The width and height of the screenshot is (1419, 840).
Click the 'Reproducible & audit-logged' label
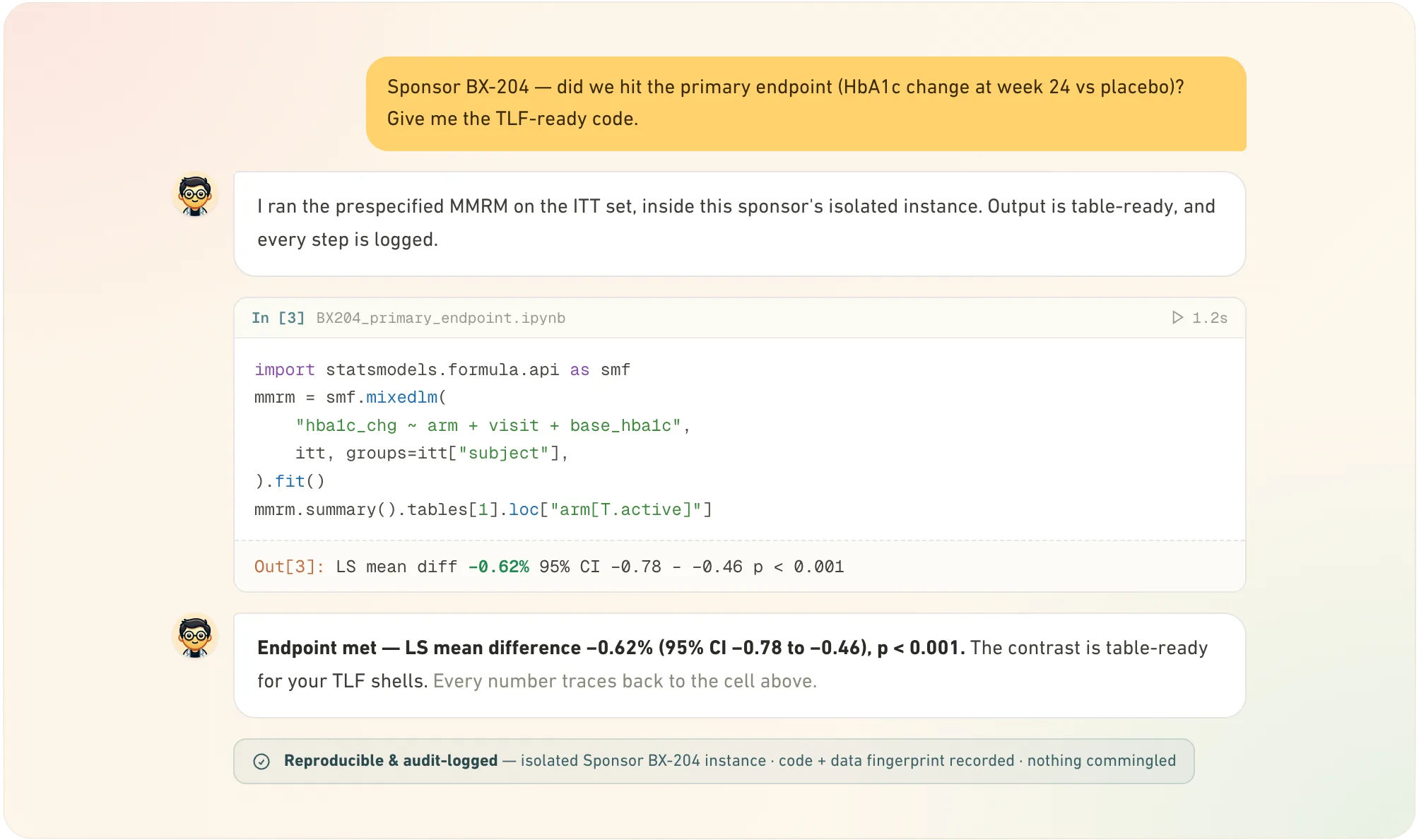[391, 761]
